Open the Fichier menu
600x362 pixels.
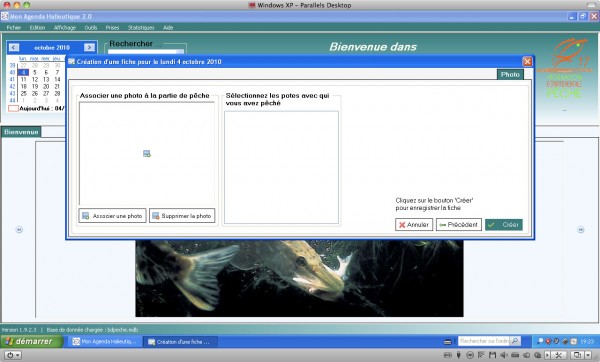(14, 28)
